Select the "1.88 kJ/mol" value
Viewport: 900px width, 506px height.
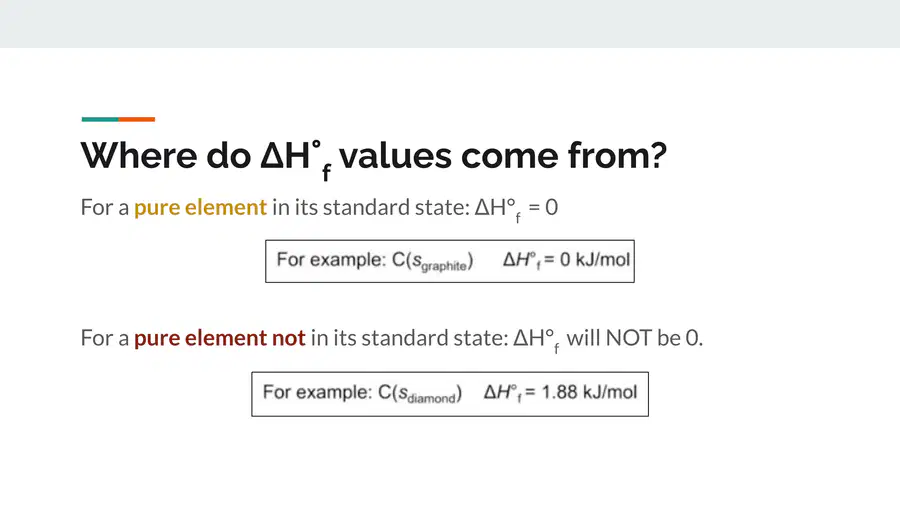[589, 392]
